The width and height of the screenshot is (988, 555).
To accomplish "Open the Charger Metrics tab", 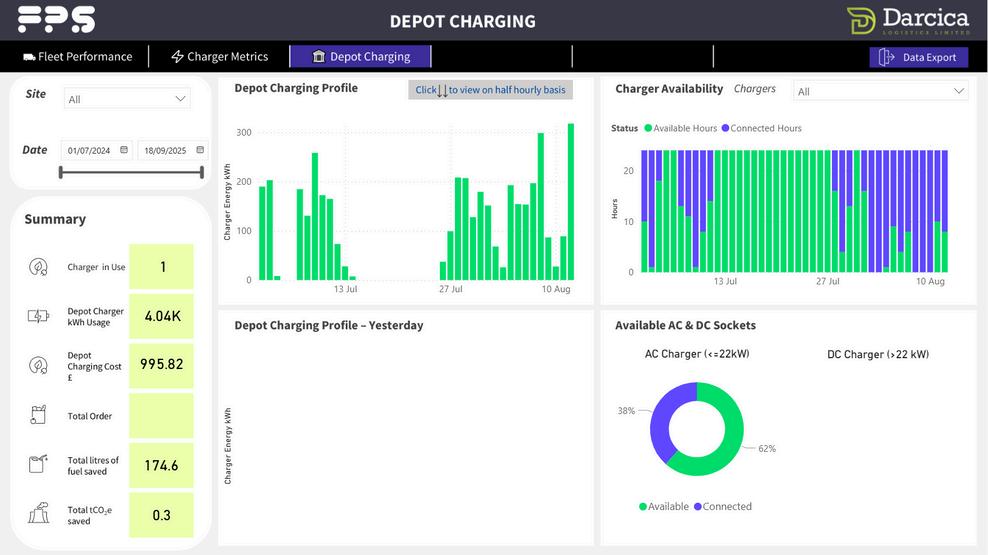I will [x=220, y=57].
